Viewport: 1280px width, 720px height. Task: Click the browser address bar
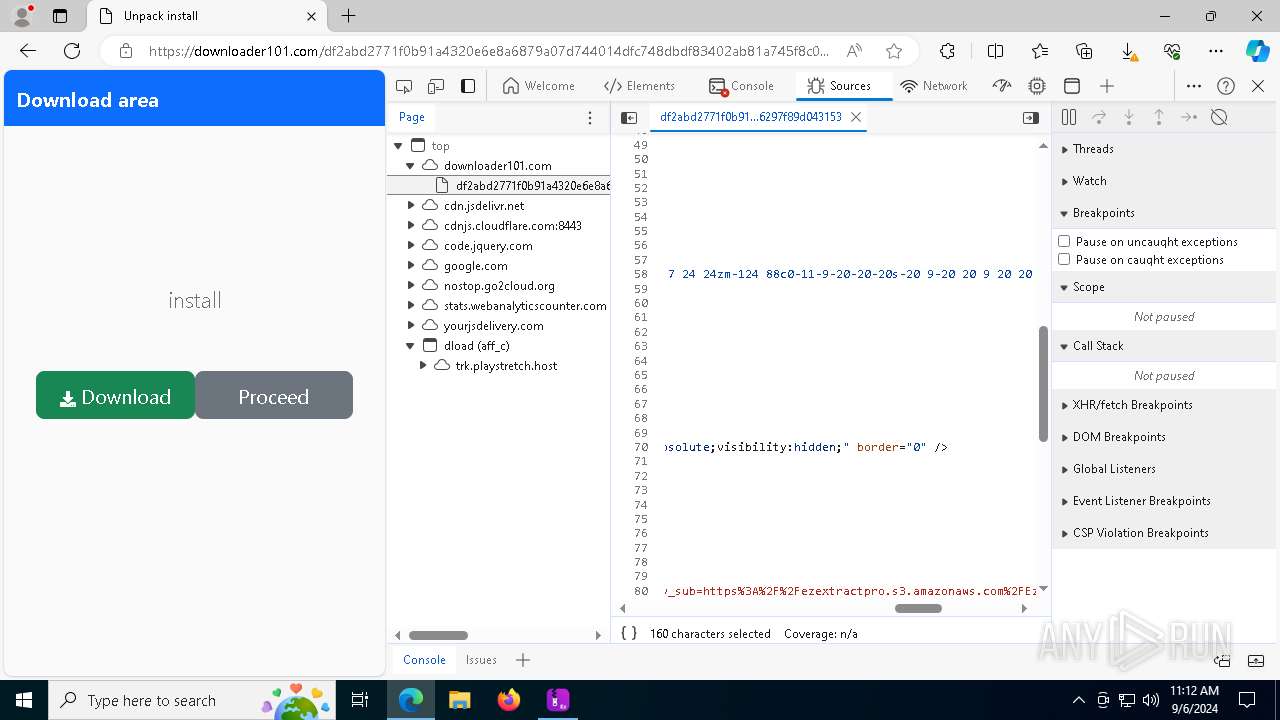(489, 51)
